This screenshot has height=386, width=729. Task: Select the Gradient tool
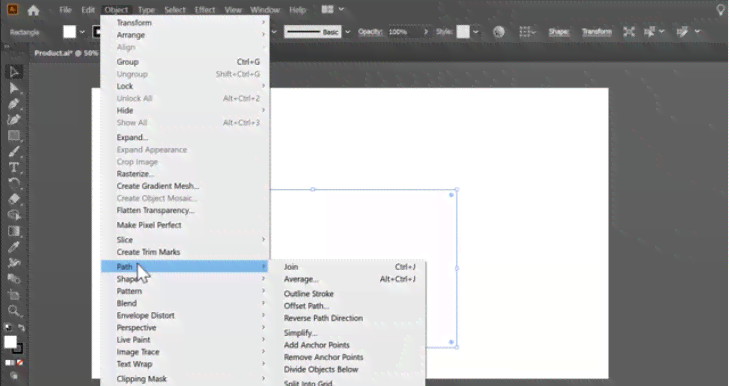pos(14,231)
